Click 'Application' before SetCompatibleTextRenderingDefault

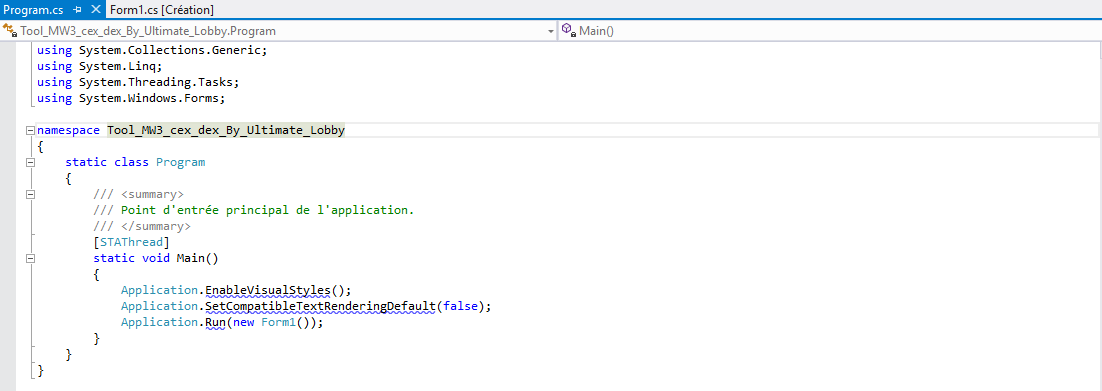[x=159, y=306]
